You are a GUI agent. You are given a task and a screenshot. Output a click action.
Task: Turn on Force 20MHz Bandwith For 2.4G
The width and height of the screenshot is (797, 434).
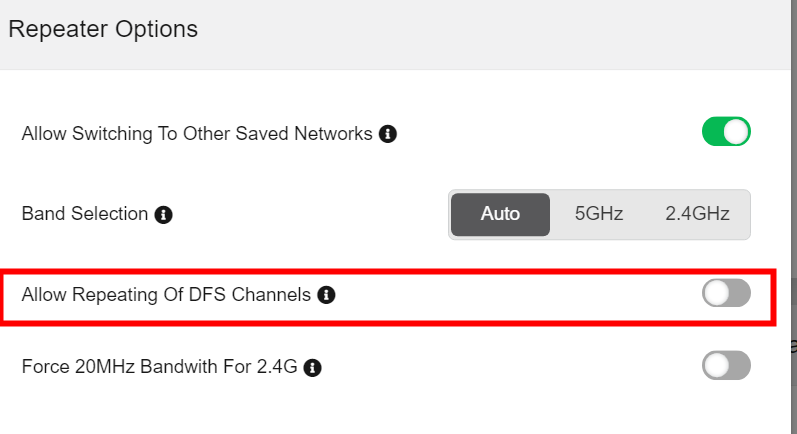pyautogui.click(x=726, y=366)
